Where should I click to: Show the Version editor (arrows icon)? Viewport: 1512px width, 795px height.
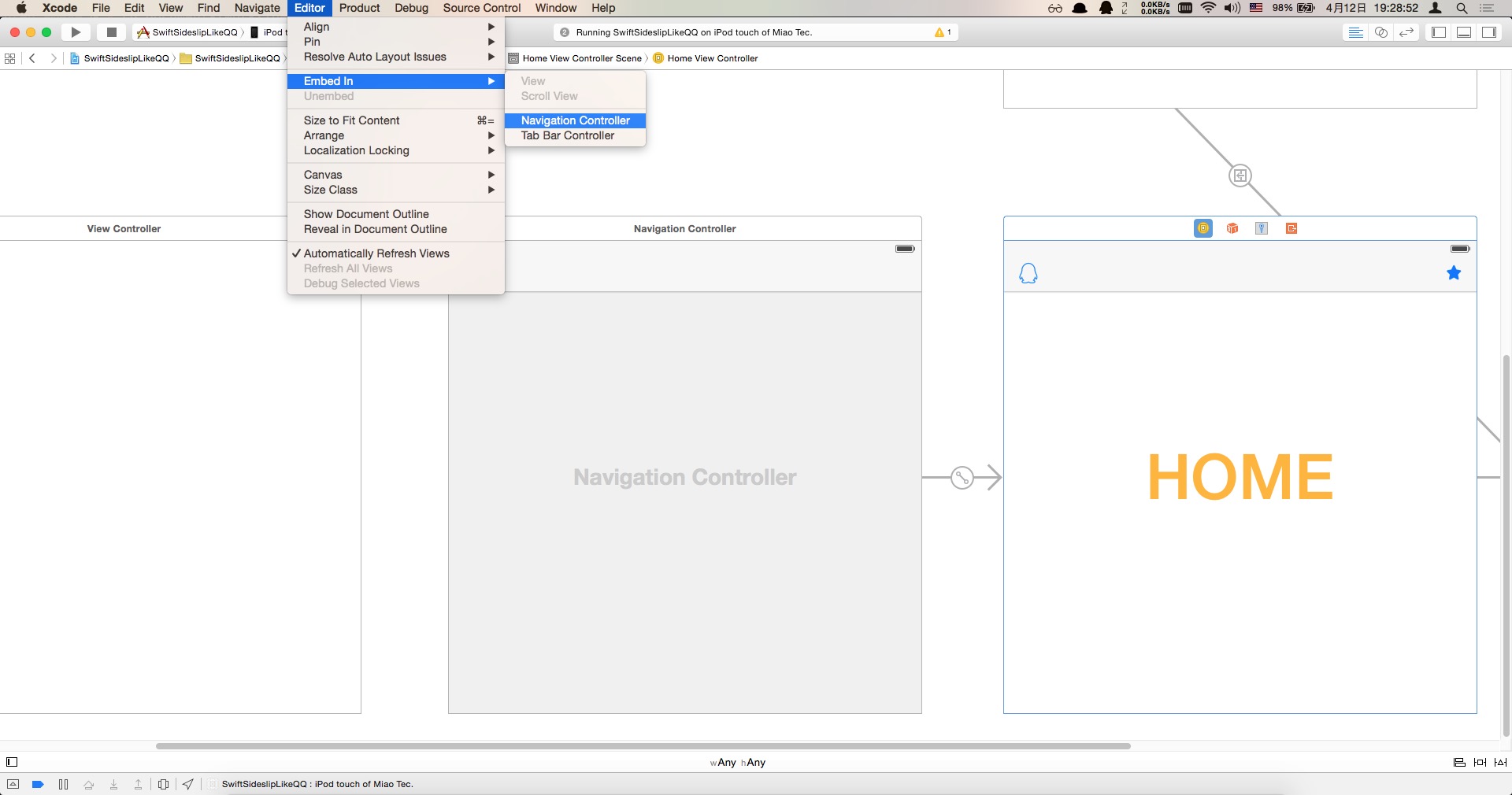1406,32
